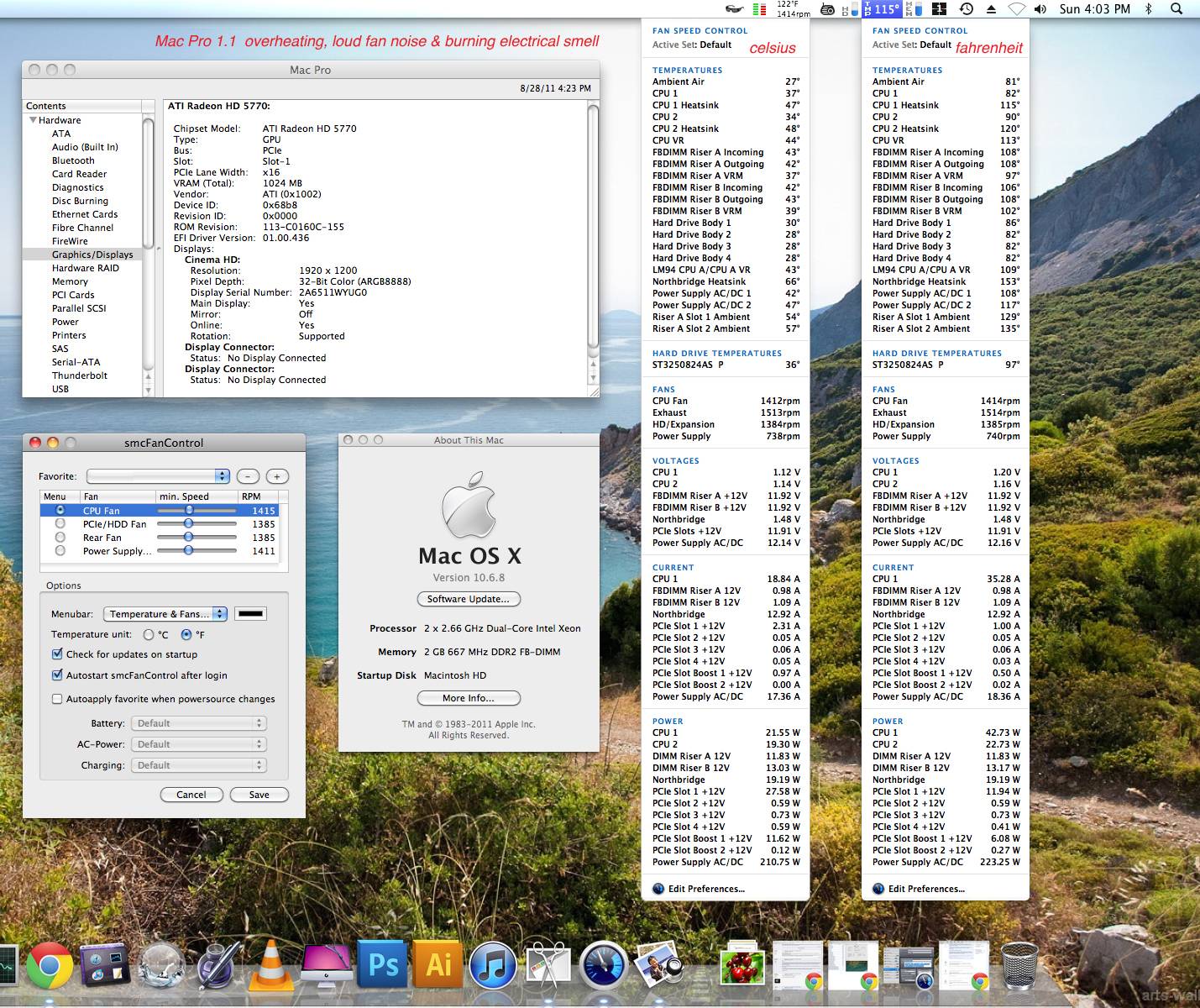Launch Illustrator from the Dock
1200x1008 pixels.
pyautogui.click(x=438, y=965)
